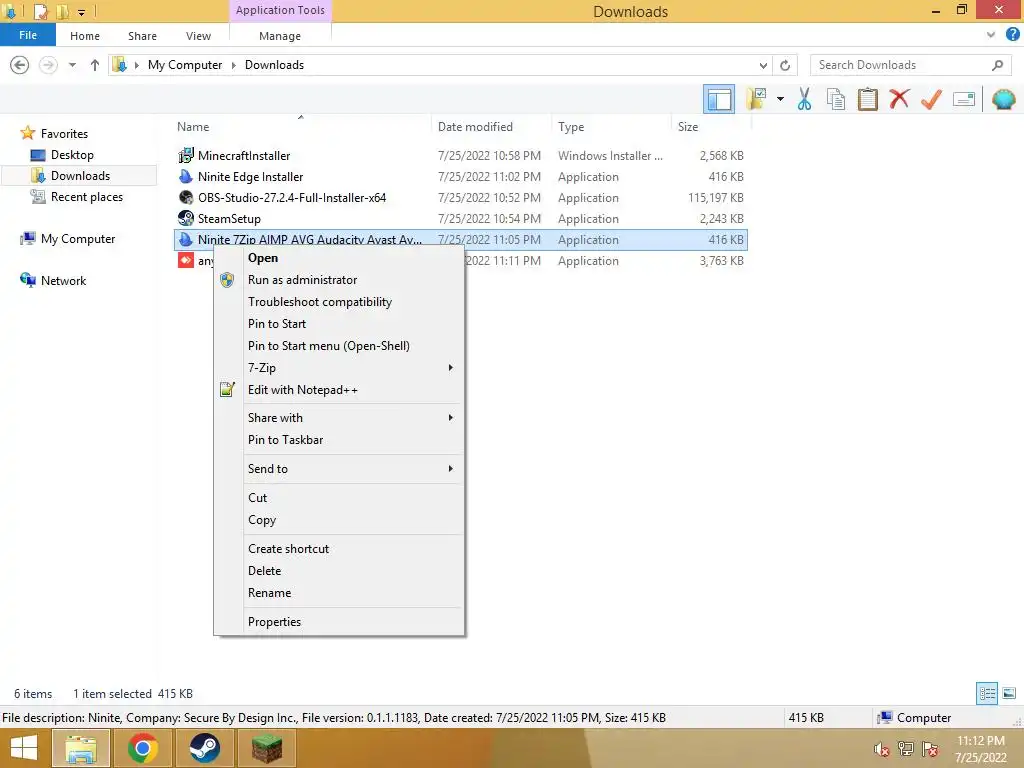Select the MinecraftInstaller file

pyautogui.click(x=244, y=155)
